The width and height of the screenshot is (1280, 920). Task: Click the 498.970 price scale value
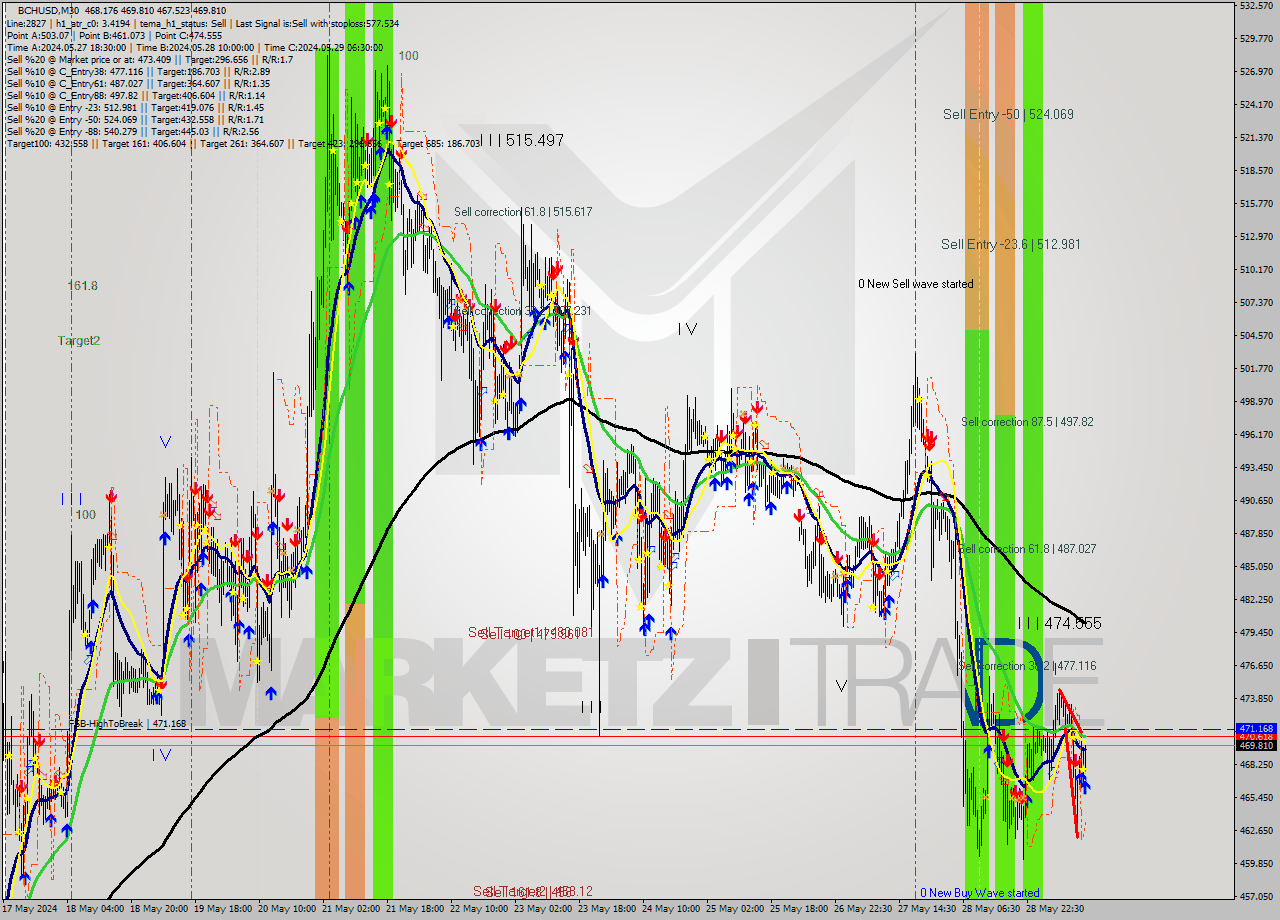click(1256, 401)
